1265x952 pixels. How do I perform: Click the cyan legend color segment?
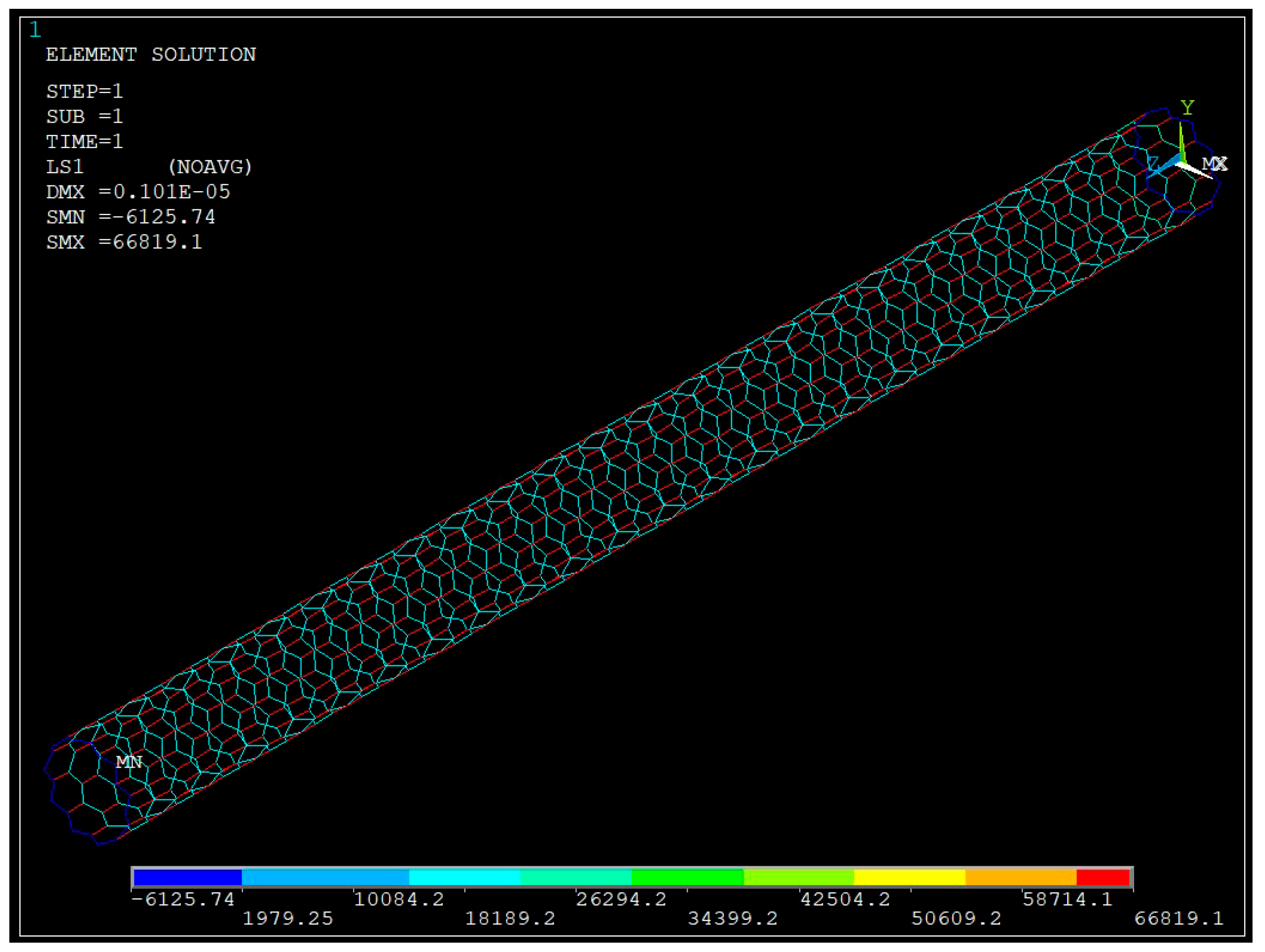click(x=464, y=877)
